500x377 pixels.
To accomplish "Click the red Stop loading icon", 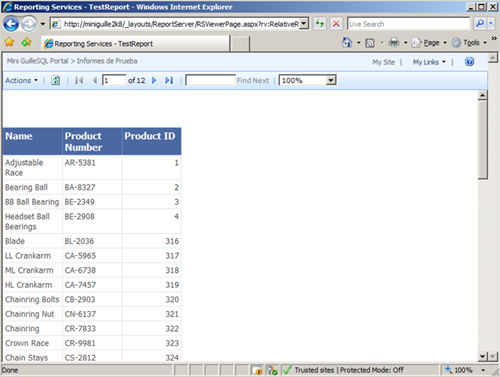I will pyautogui.click(x=336, y=24).
